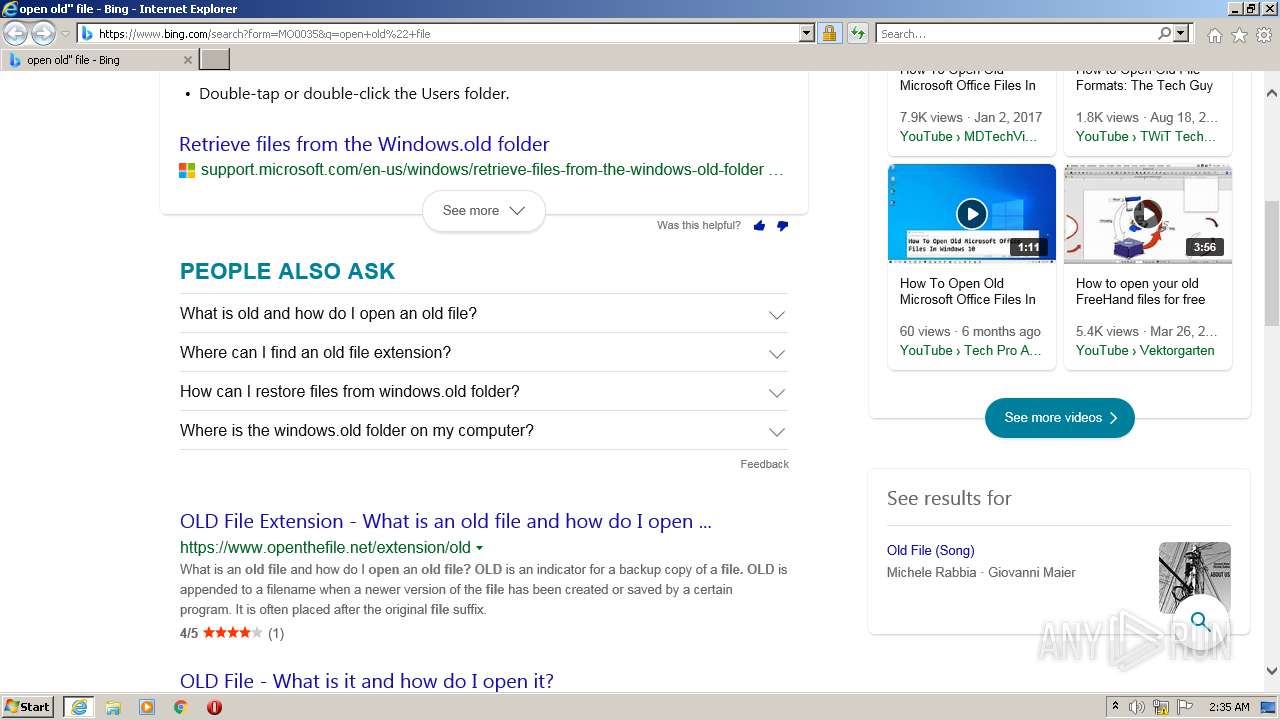Go forward with the browser Forward arrow
The image size is (1280, 720).
tap(43, 34)
